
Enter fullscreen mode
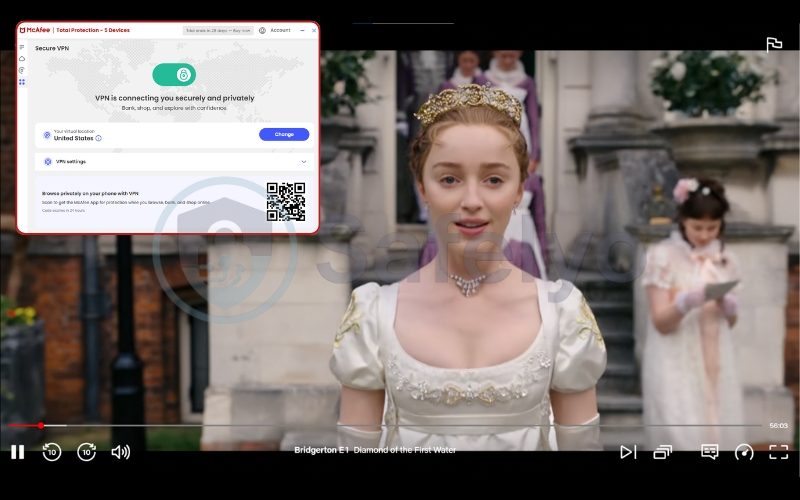pos(779,452)
